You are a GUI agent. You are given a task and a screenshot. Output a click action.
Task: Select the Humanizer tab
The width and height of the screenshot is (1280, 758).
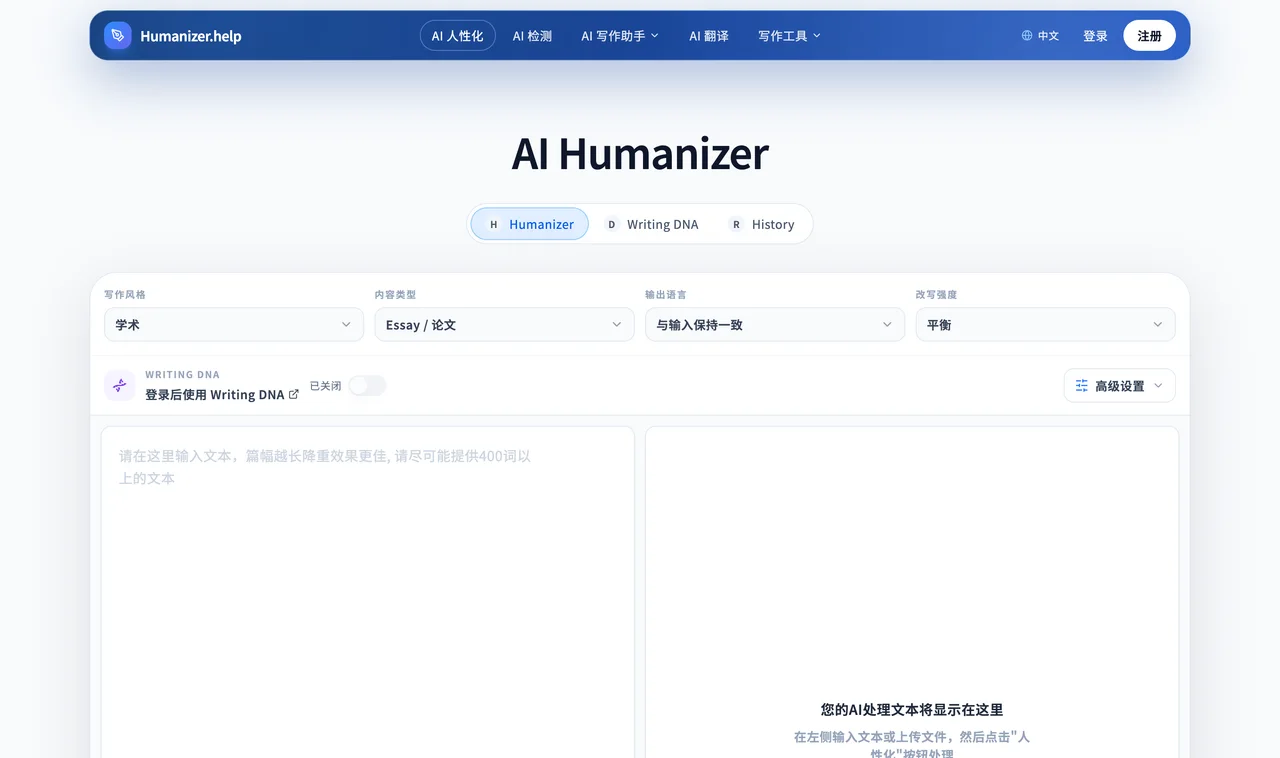pos(530,224)
